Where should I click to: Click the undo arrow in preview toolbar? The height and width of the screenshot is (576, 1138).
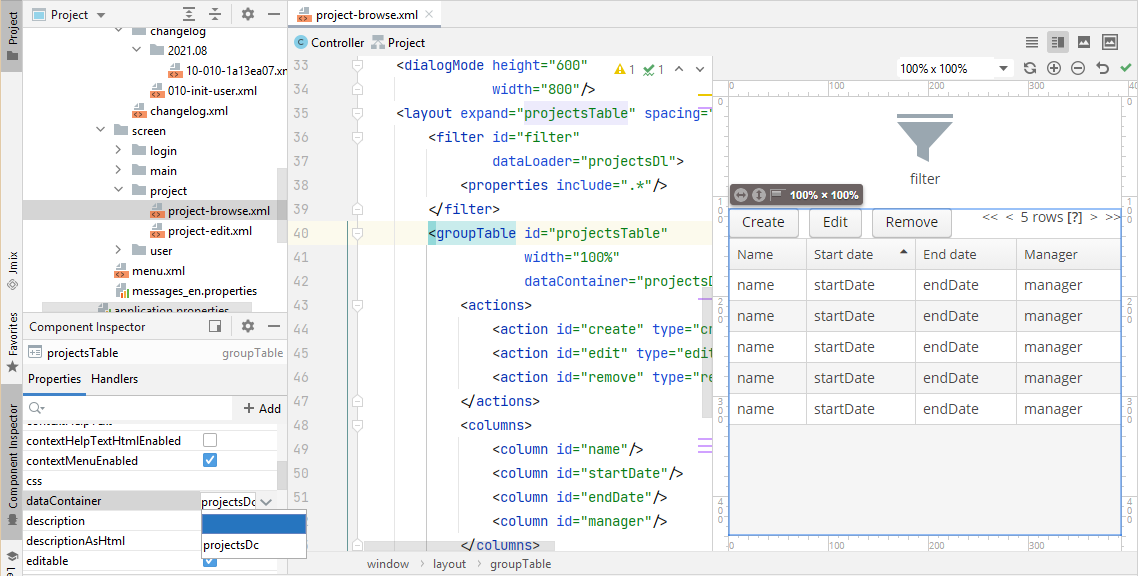point(1102,68)
